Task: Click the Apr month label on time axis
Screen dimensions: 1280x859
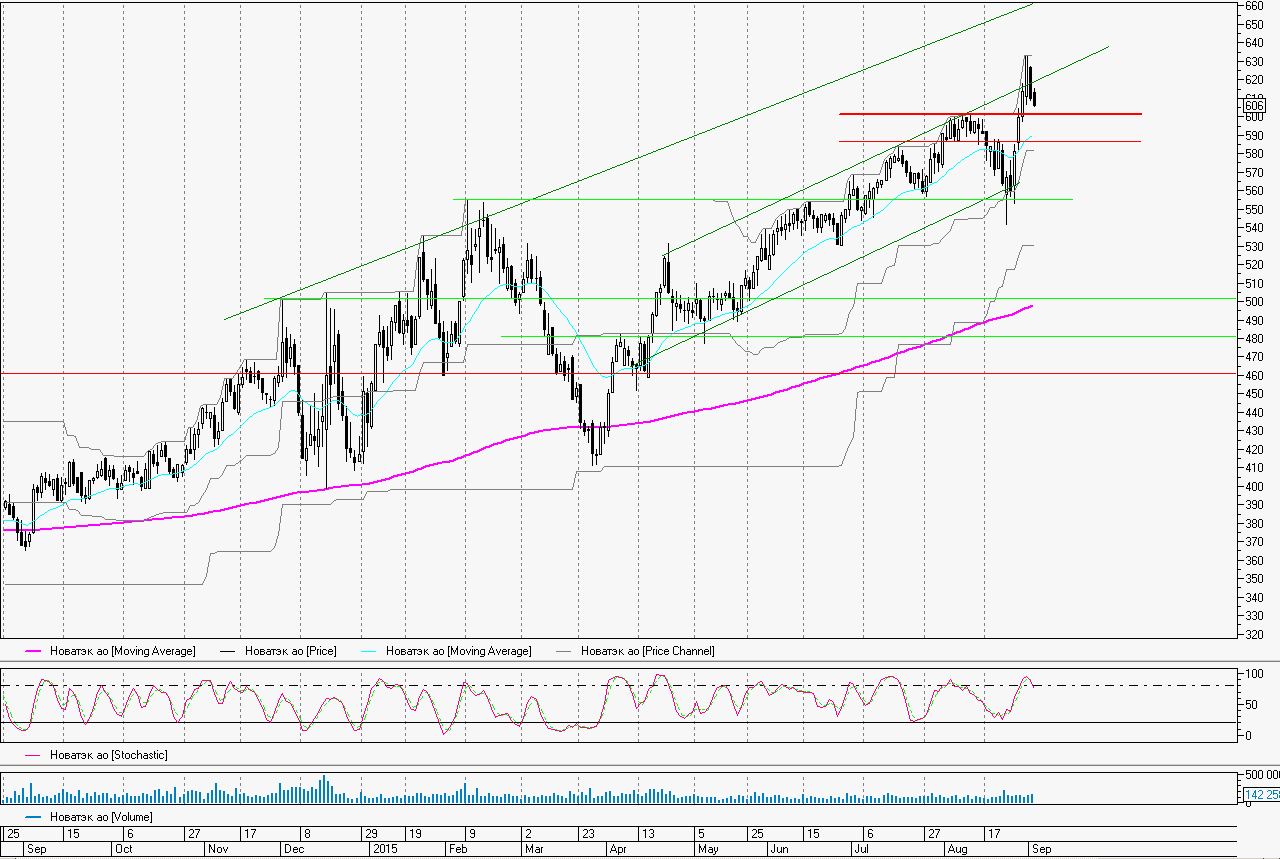Action: pos(617,849)
